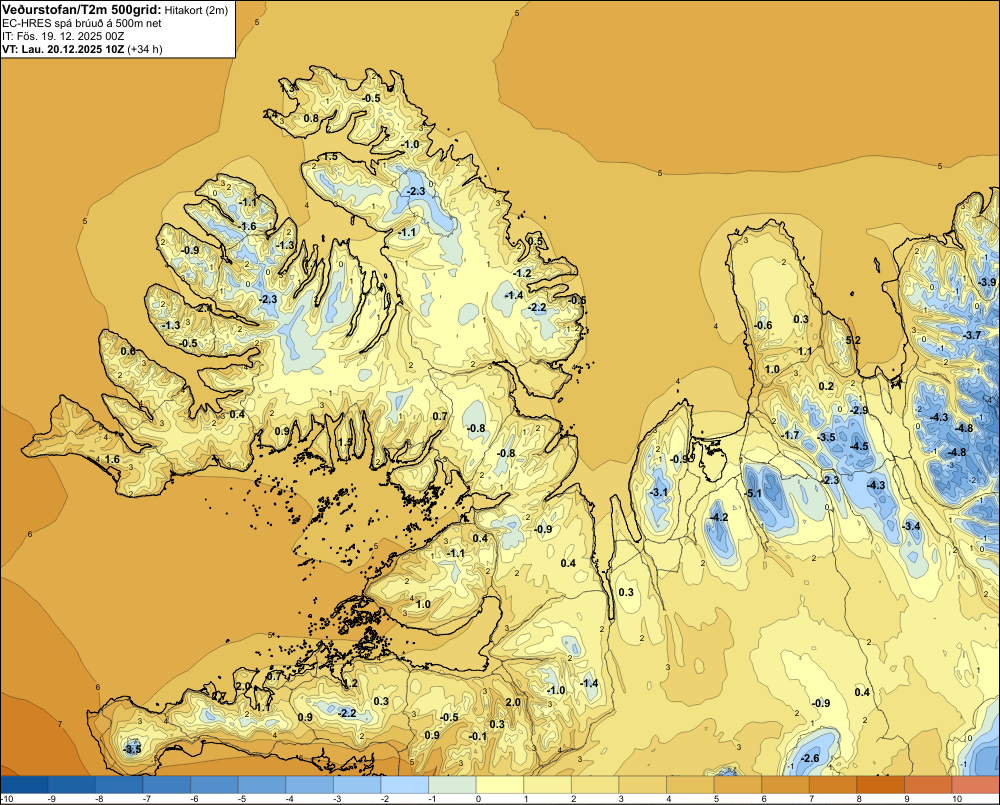Click the -1.7 temperature value on the map
The height and width of the screenshot is (805, 1000).
coord(791,435)
